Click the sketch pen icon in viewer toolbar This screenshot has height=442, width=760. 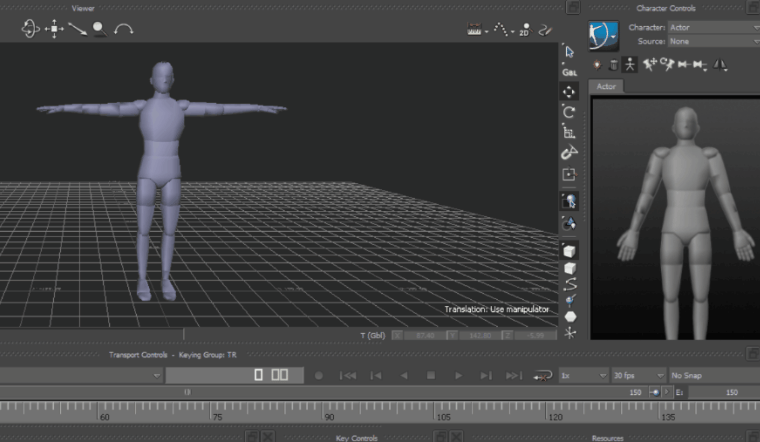(546, 30)
